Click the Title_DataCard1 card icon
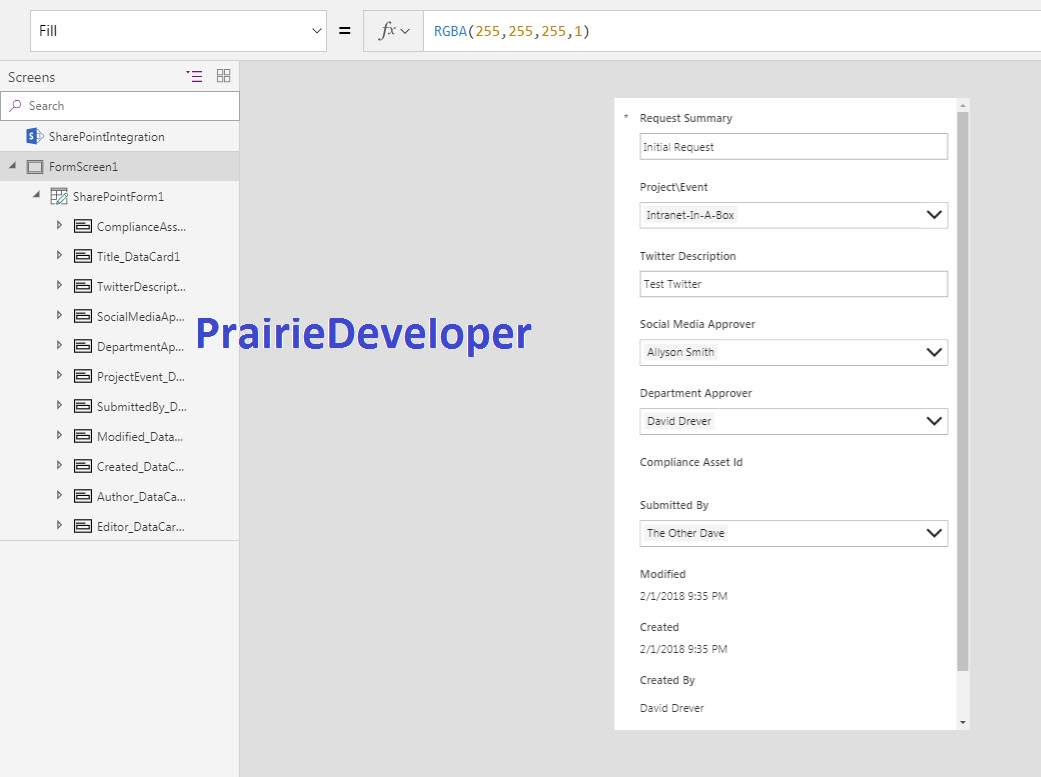The width and height of the screenshot is (1041, 777). click(83, 256)
